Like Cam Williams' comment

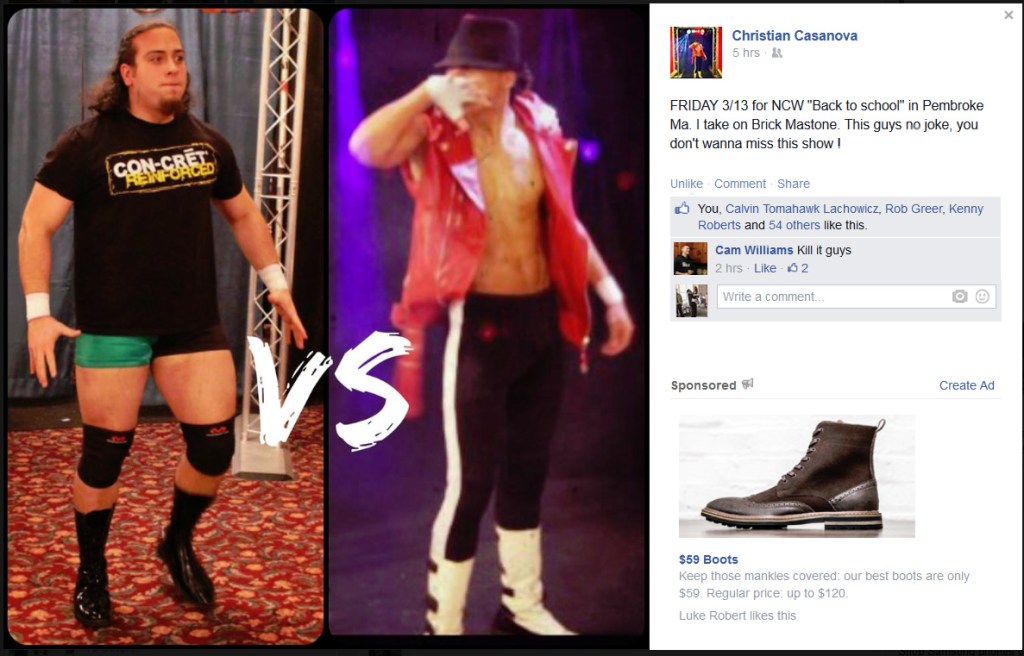click(765, 268)
